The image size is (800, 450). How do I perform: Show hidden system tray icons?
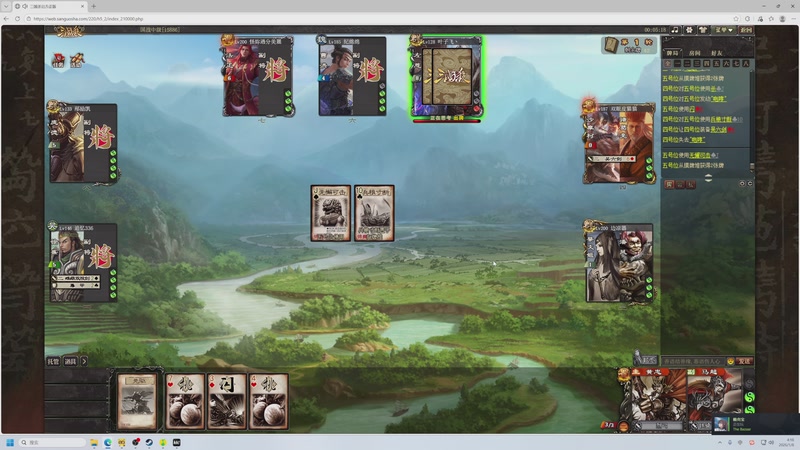click(x=719, y=442)
